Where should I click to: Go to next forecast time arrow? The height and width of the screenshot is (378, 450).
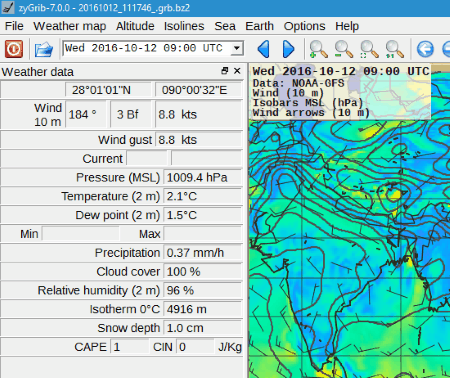(x=288, y=49)
